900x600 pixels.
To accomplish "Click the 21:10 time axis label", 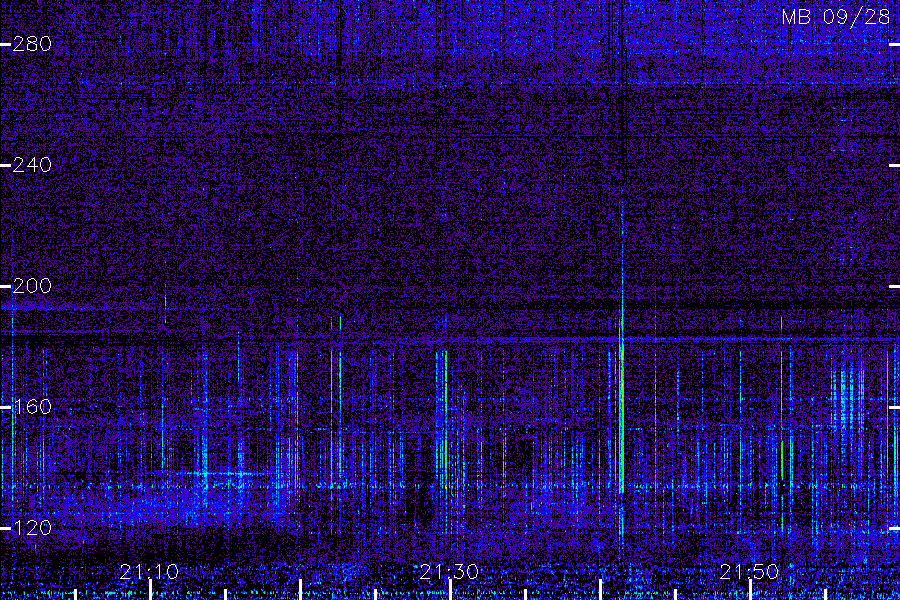I will 150,571.
